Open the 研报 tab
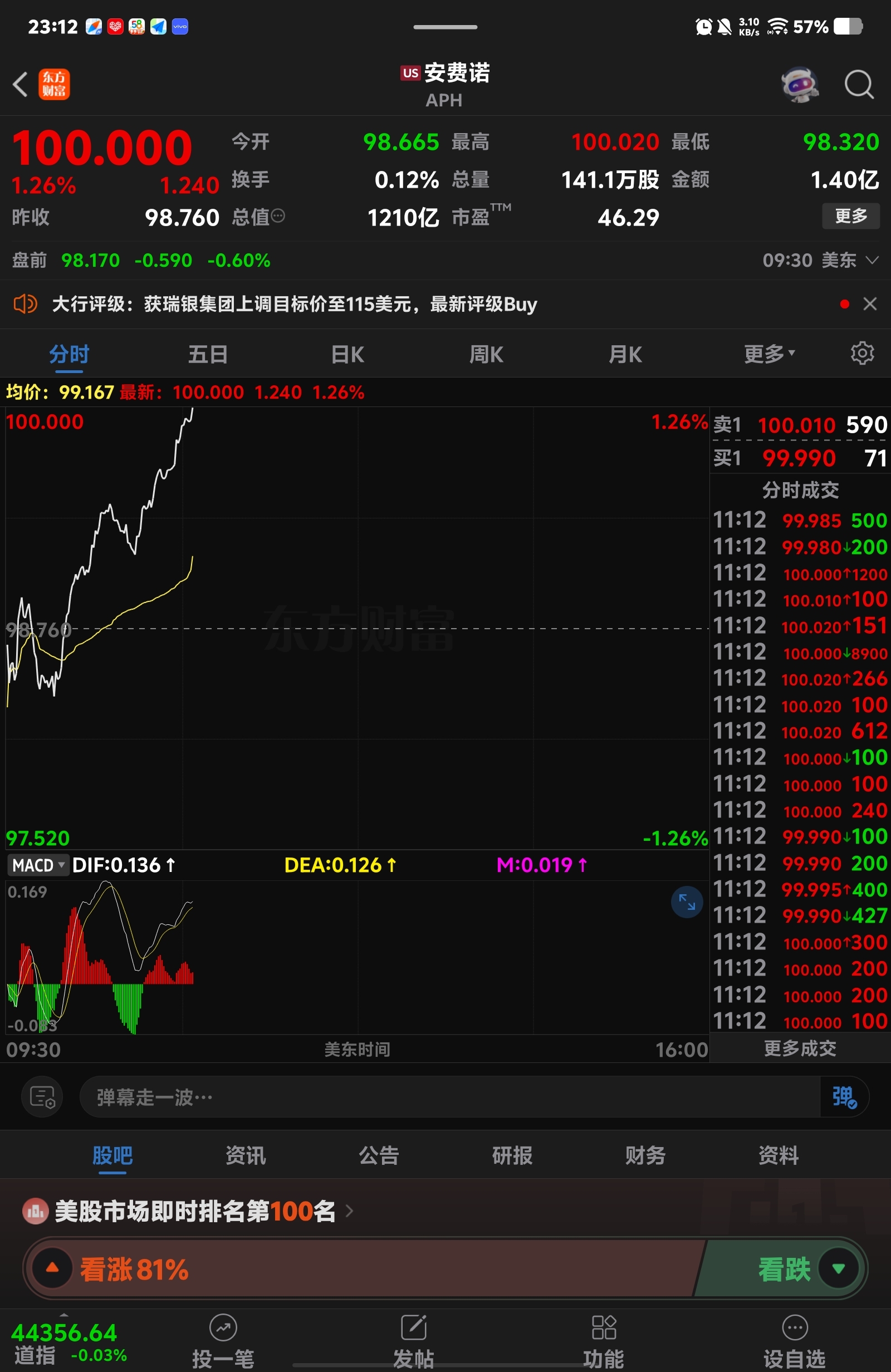Viewport: 891px width, 1372px height. pyautogui.click(x=512, y=1155)
